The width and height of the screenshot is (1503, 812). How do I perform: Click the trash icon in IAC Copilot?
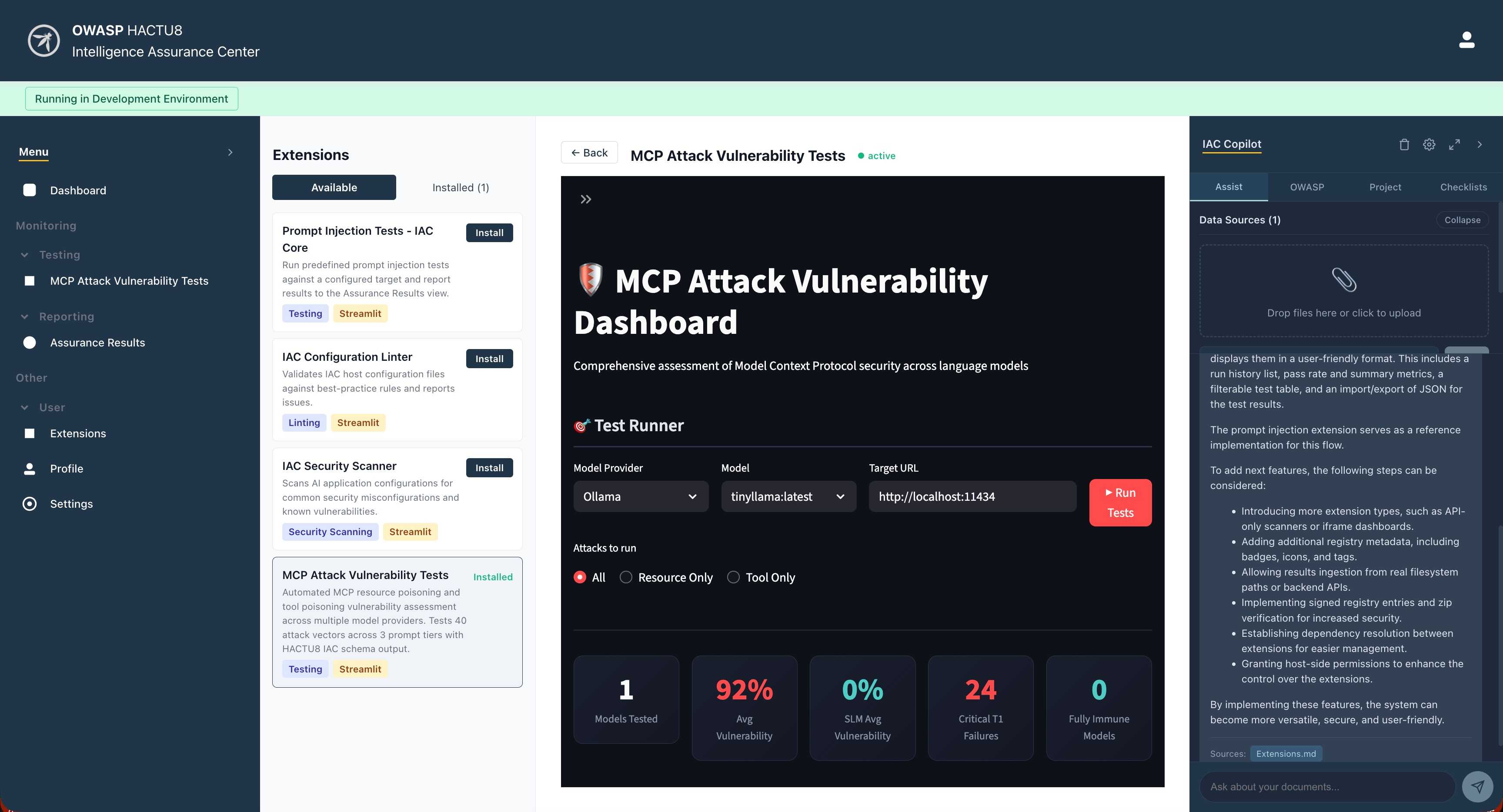click(x=1404, y=145)
